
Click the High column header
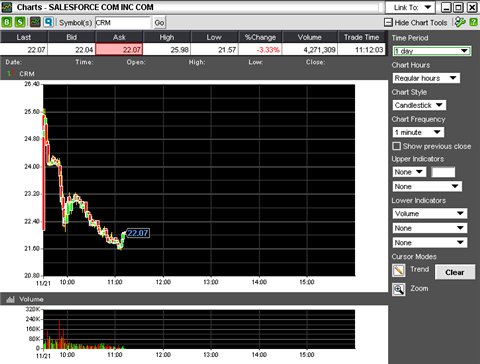click(x=167, y=37)
